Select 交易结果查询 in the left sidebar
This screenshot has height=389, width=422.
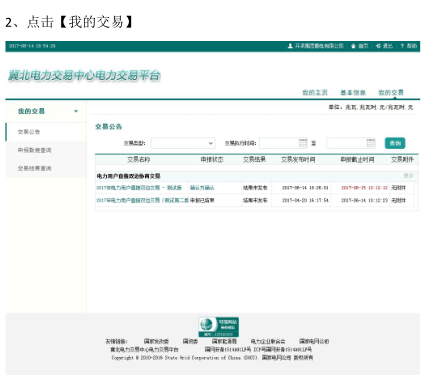(34, 168)
